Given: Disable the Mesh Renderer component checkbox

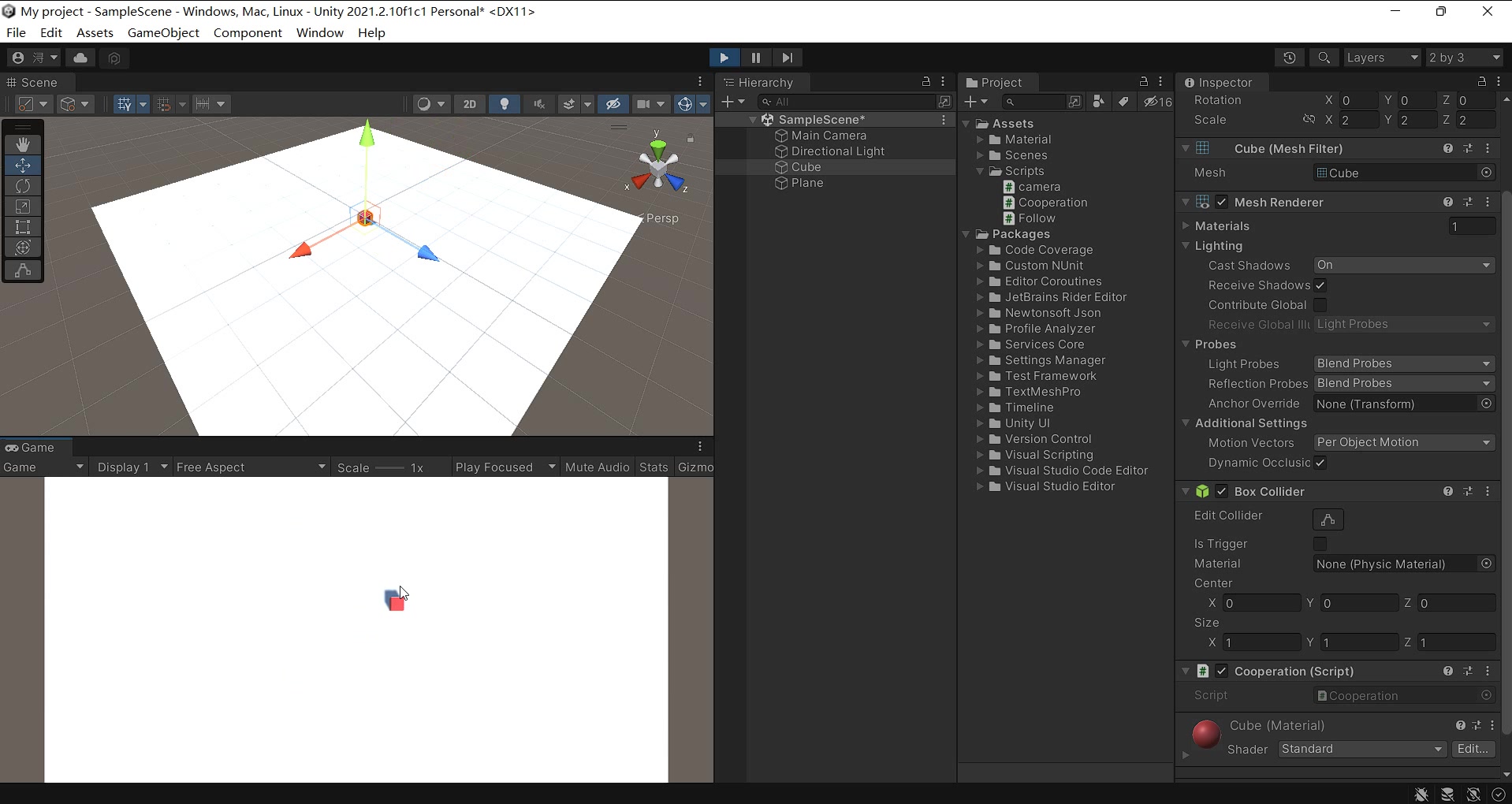Looking at the screenshot, I should coord(1222,203).
